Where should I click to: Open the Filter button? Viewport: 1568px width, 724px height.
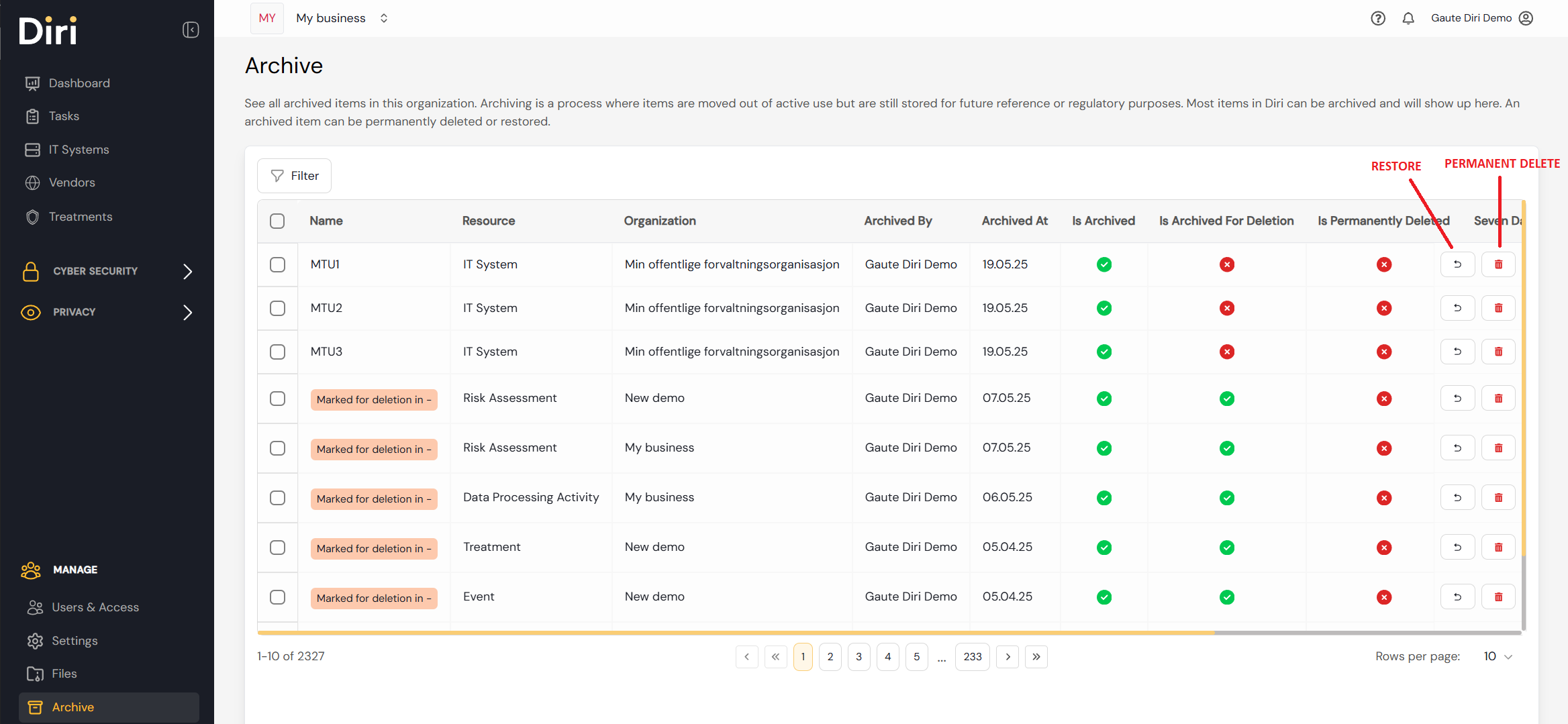[294, 176]
